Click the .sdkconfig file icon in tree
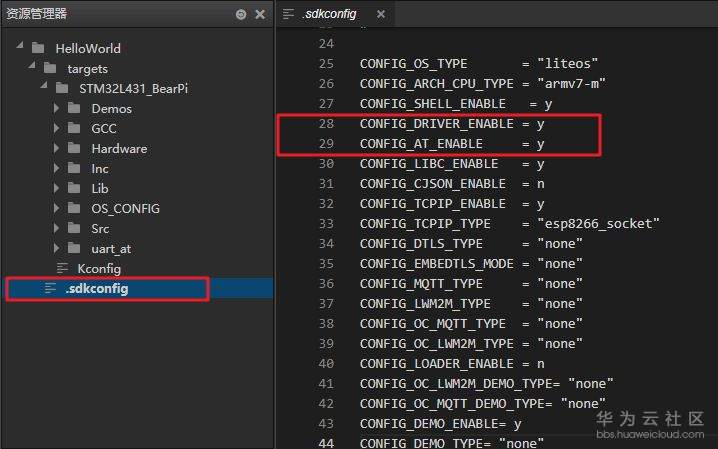 [50, 288]
